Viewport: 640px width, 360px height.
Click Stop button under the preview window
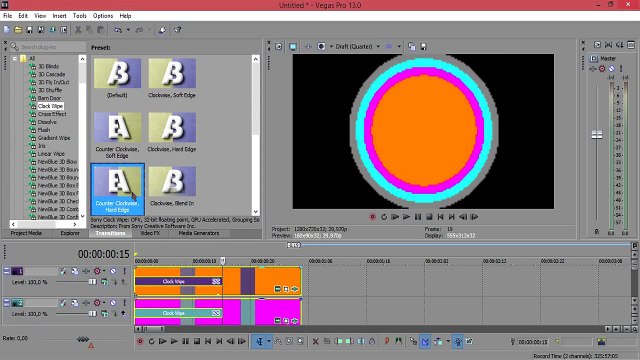click(x=429, y=217)
